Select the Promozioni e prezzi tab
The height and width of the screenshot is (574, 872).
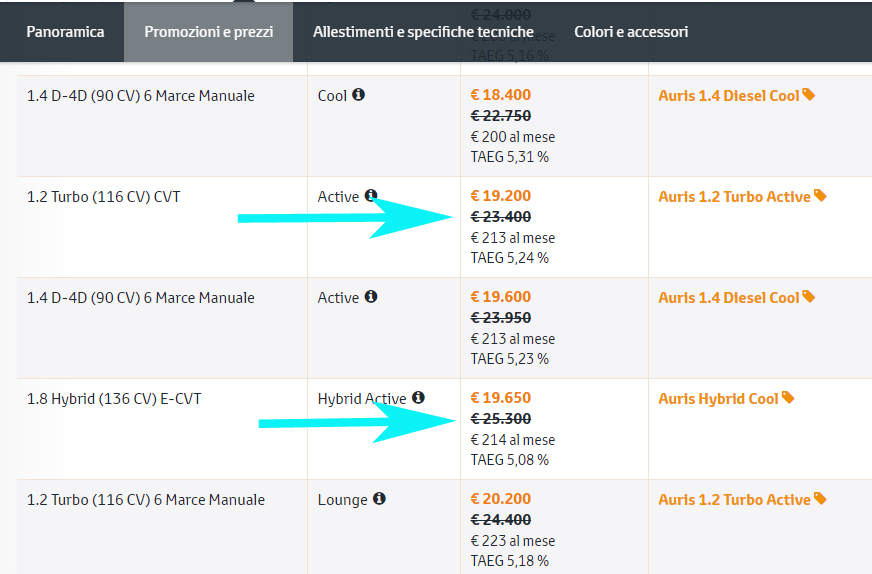(x=208, y=32)
